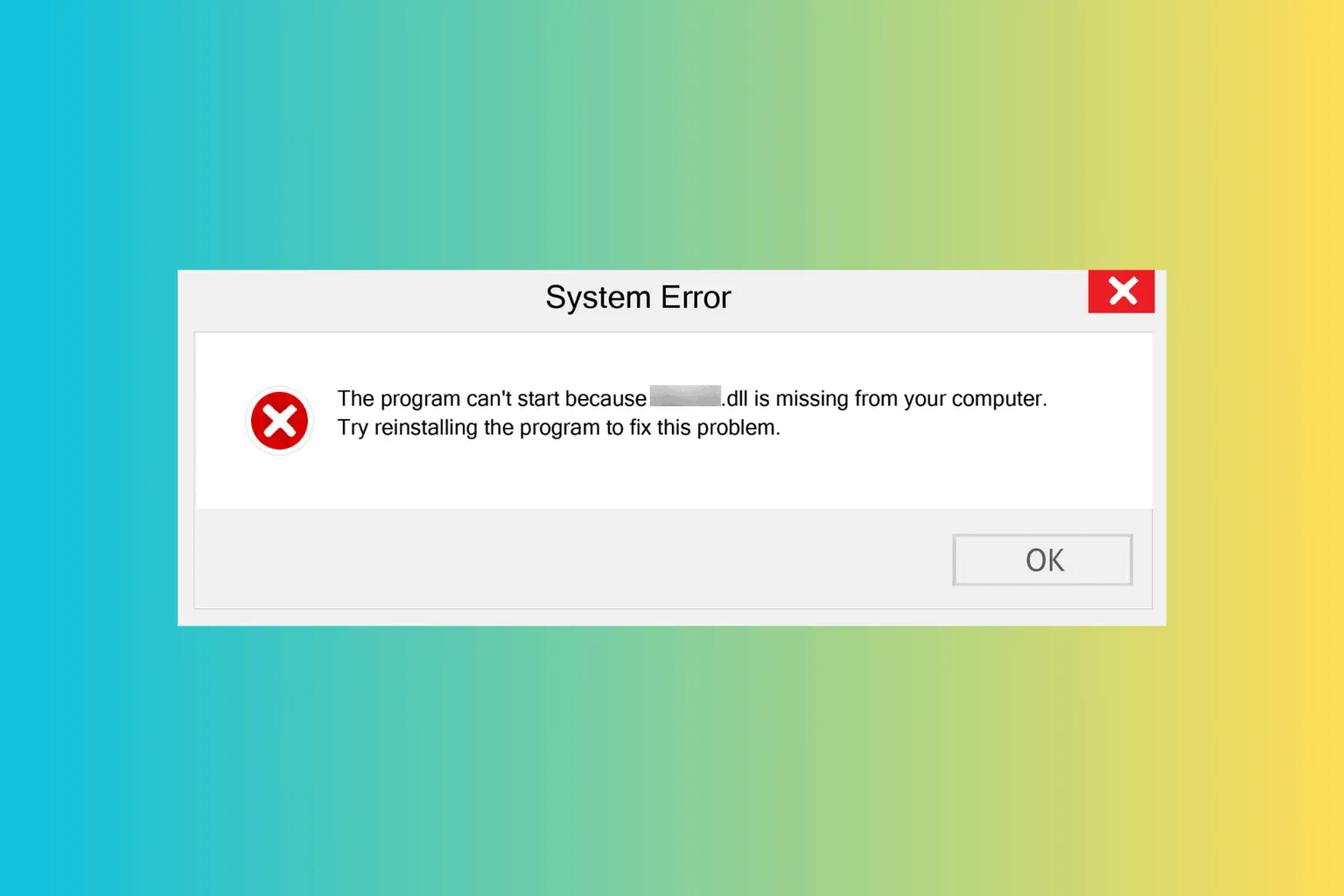This screenshot has width=1344, height=896.
Task: Click the green gradient area above the dialog
Action: click(672, 135)
